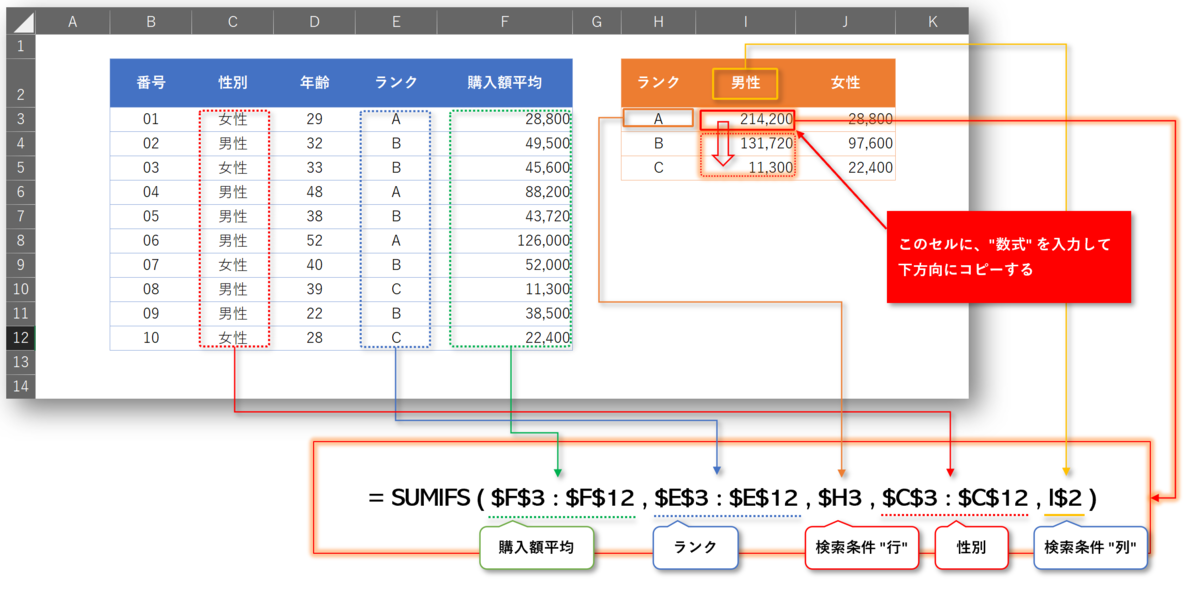Select cell with number 04
Viewport: 1200px width, 590px height.
pyautogui.click(x=150, y=192)
